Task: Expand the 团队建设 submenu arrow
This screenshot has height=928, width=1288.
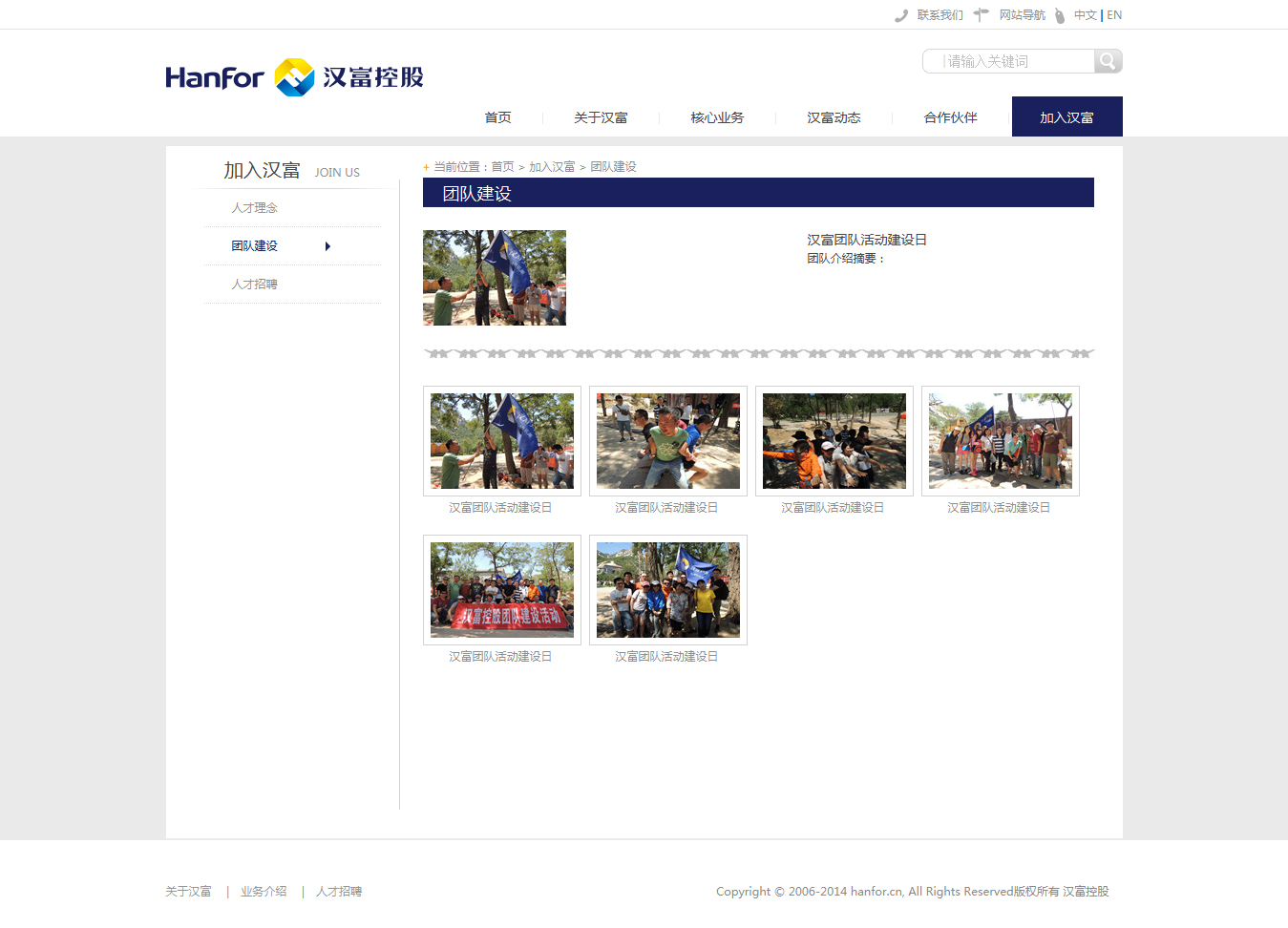Action: point(328,245)
